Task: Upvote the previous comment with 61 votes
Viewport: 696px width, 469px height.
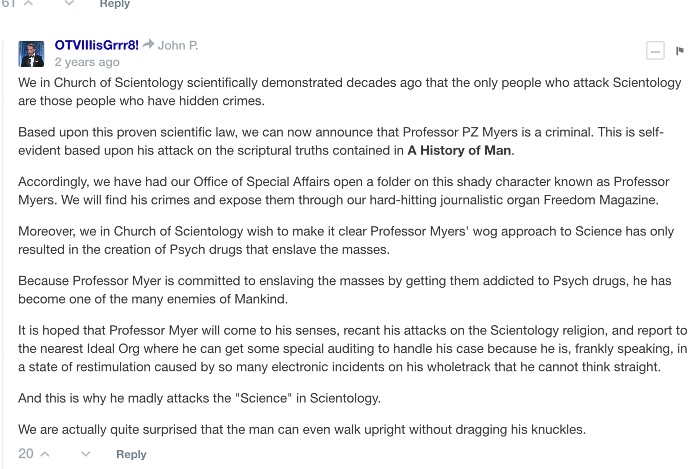Action: pyautogui.click(x=29, y=4)
